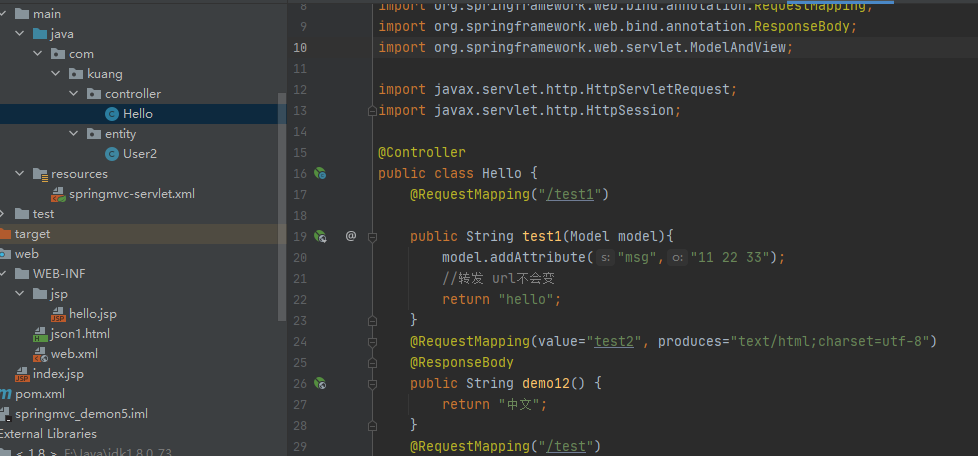
Task: Collapse the controller package chevron
Action: point(74,94)
